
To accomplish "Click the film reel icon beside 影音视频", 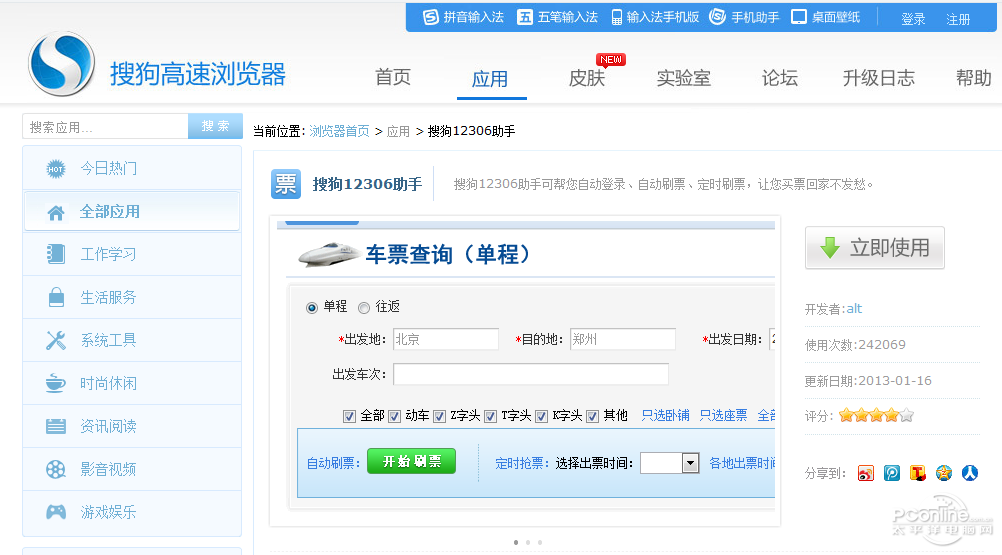I will coord(56,469).
